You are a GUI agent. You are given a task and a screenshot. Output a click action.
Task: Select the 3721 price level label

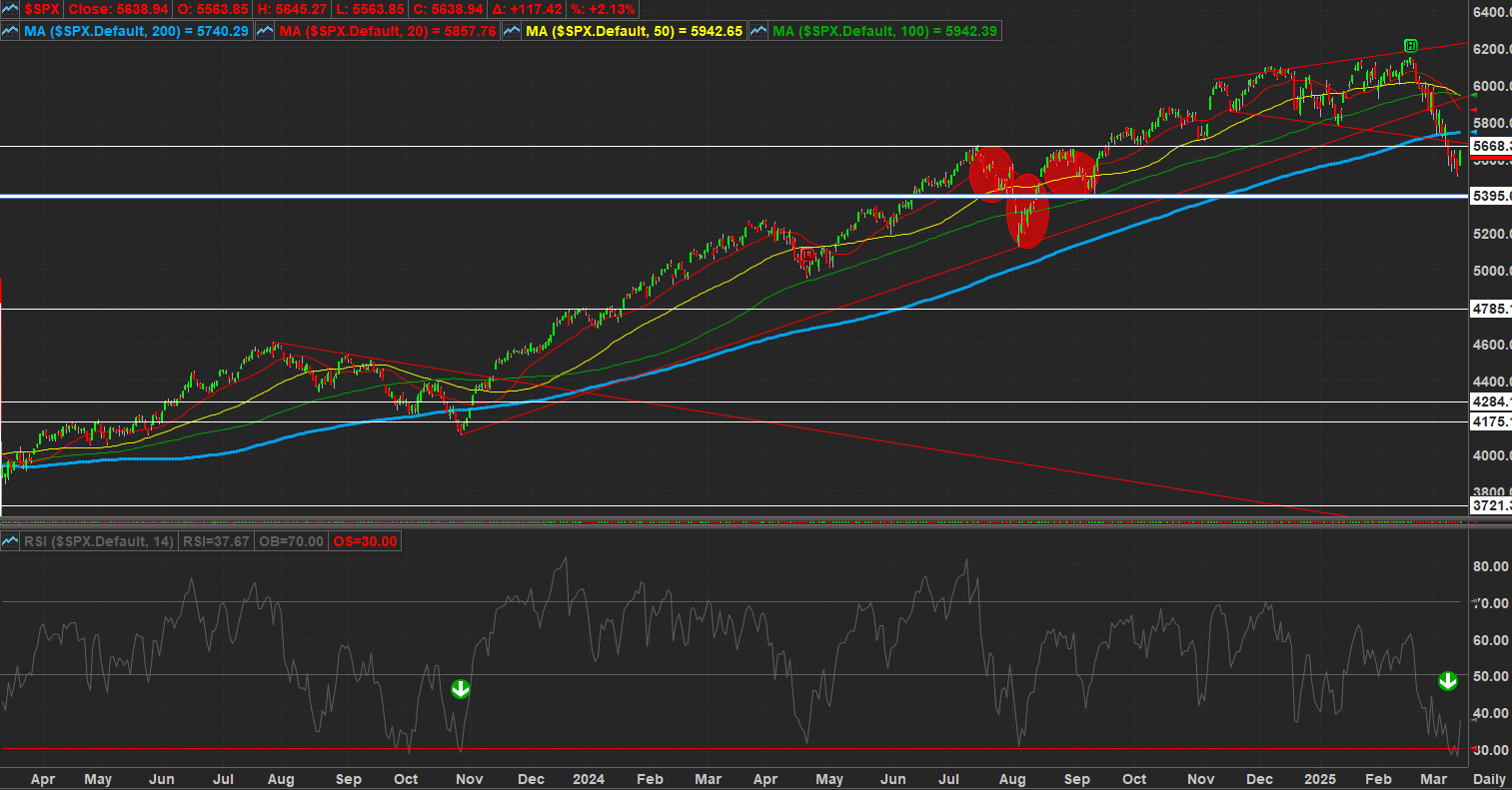click(1491, 506)
